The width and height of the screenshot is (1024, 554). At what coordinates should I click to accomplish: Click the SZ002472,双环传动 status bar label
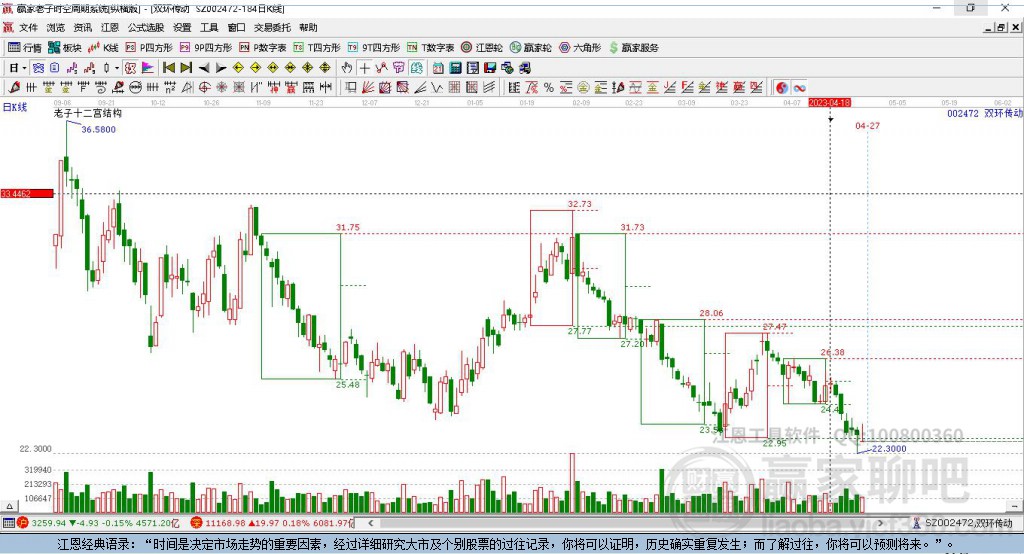[x=968, y=523]
